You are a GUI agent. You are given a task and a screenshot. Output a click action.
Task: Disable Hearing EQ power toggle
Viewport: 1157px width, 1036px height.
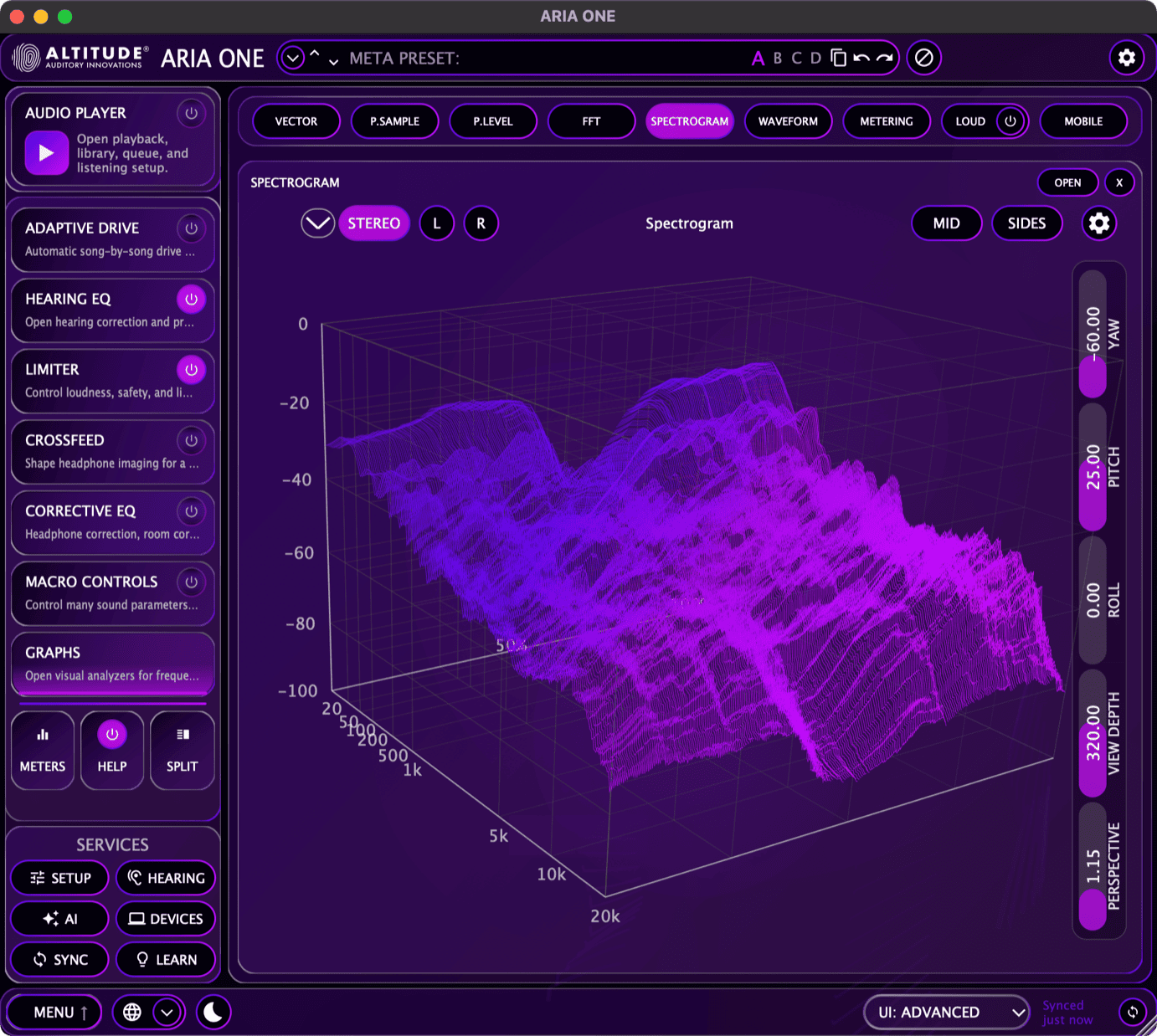[x=191, y=299]
